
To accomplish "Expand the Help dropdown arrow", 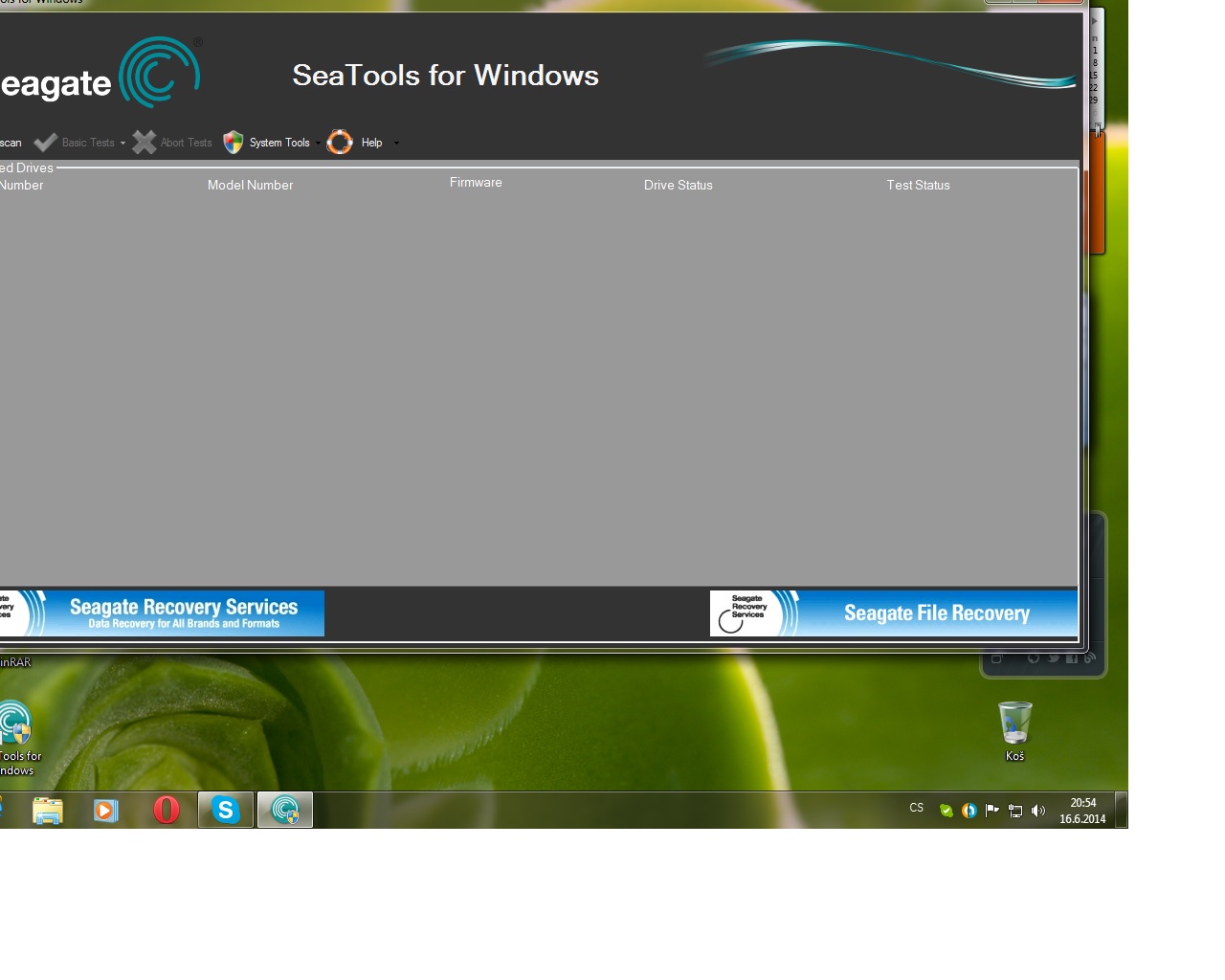I will (x=396, y=144).
